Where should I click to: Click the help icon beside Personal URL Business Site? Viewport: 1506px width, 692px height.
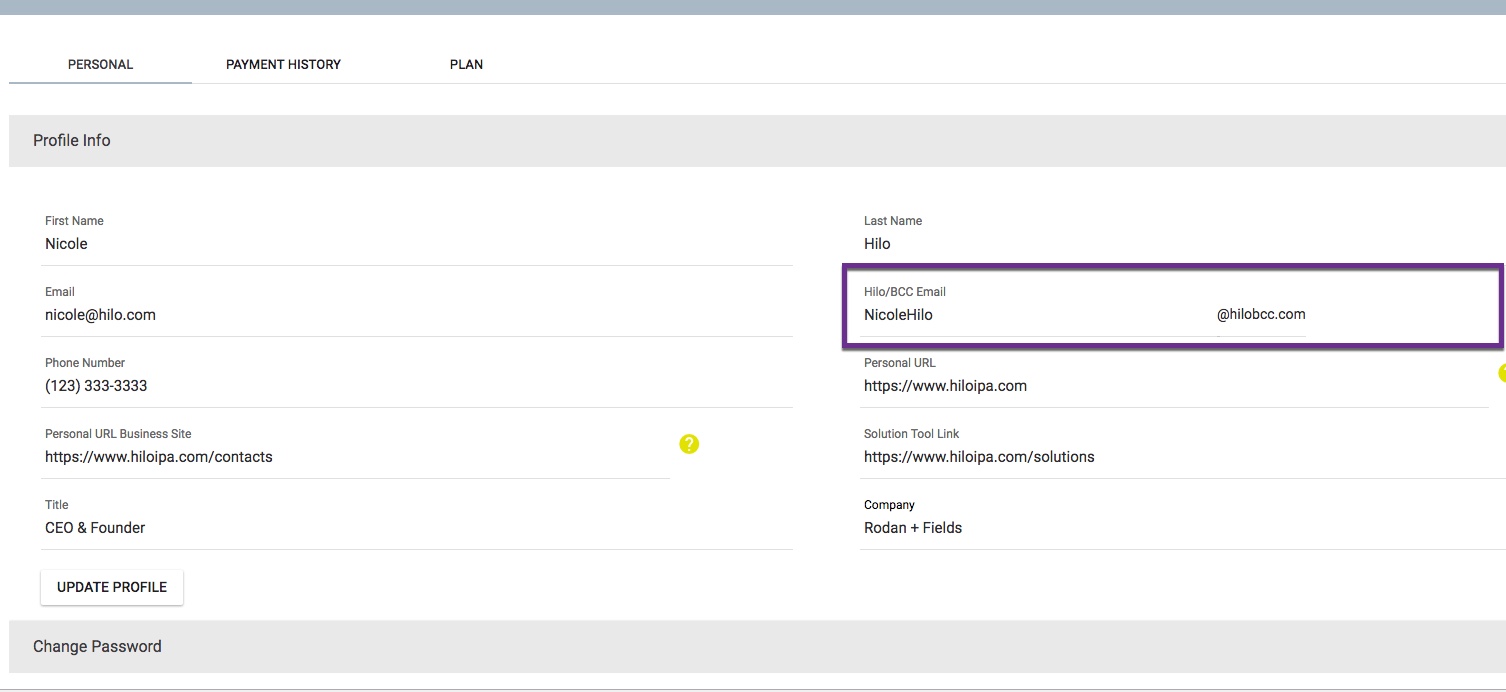pos(689,444)
